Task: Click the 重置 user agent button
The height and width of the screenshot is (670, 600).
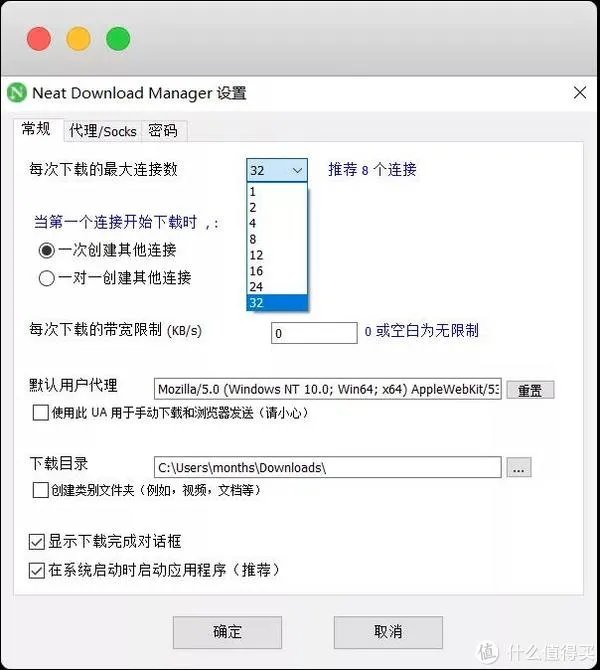Action: click(530, 390)
